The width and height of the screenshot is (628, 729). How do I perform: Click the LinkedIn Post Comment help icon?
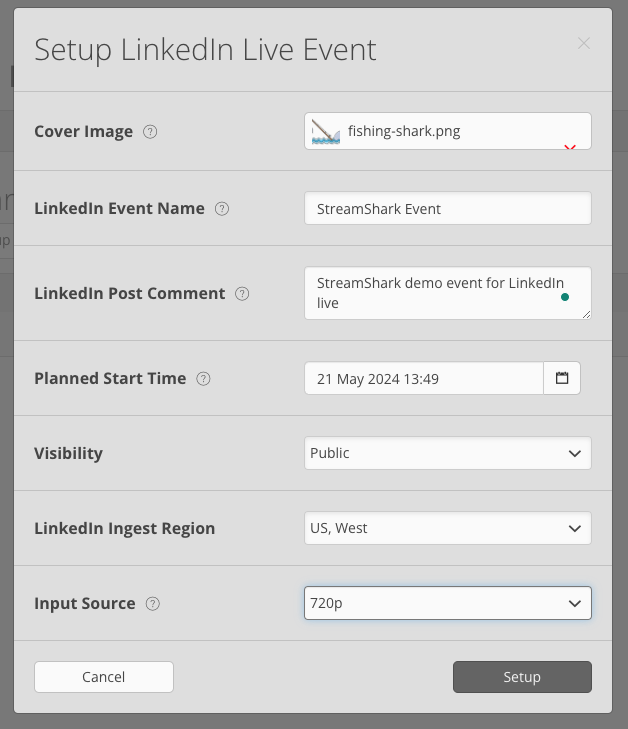pyautogui.click(x=242, y=294)
